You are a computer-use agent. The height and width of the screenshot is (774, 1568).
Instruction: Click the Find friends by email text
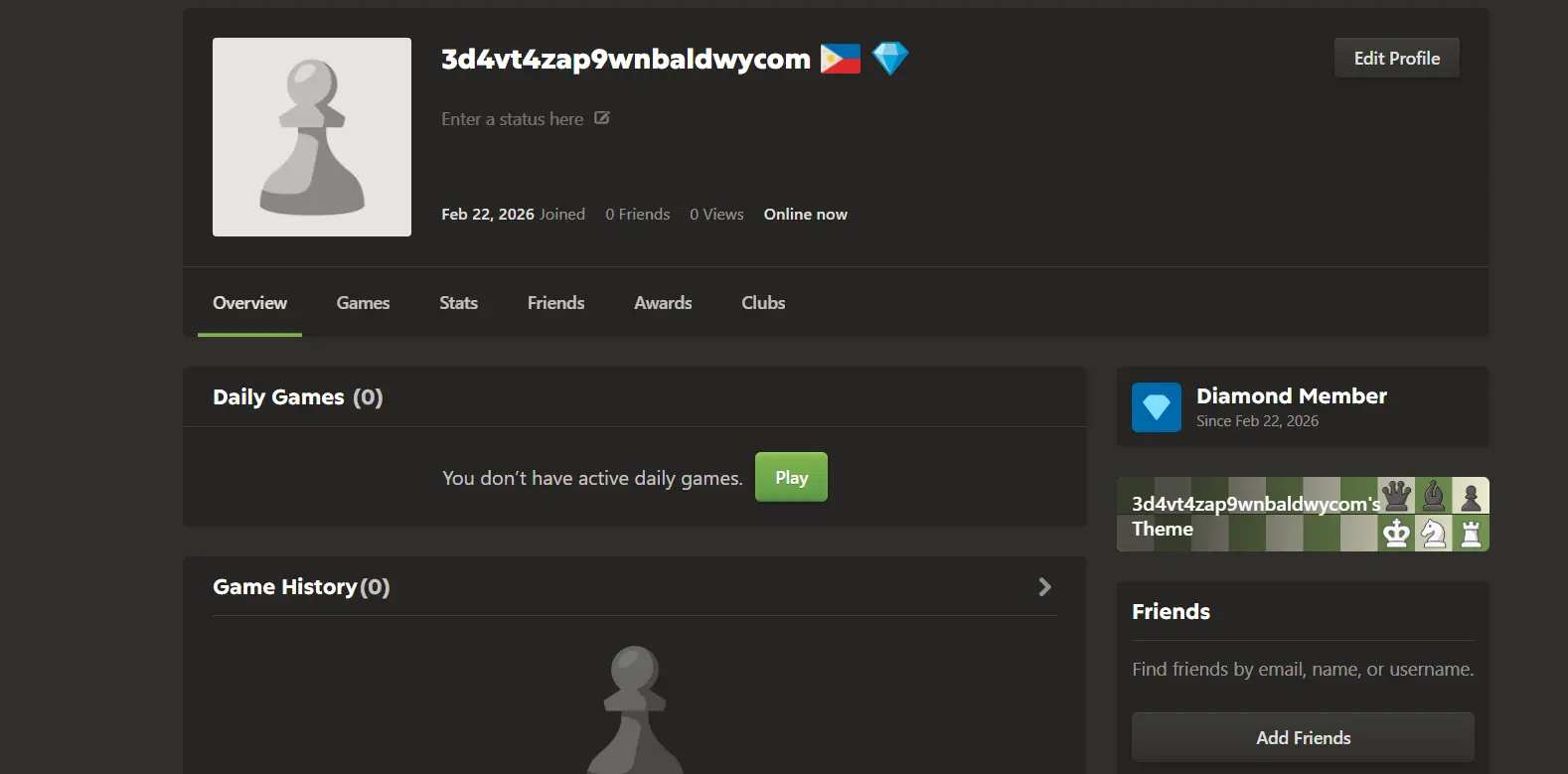click(1303, 670)
